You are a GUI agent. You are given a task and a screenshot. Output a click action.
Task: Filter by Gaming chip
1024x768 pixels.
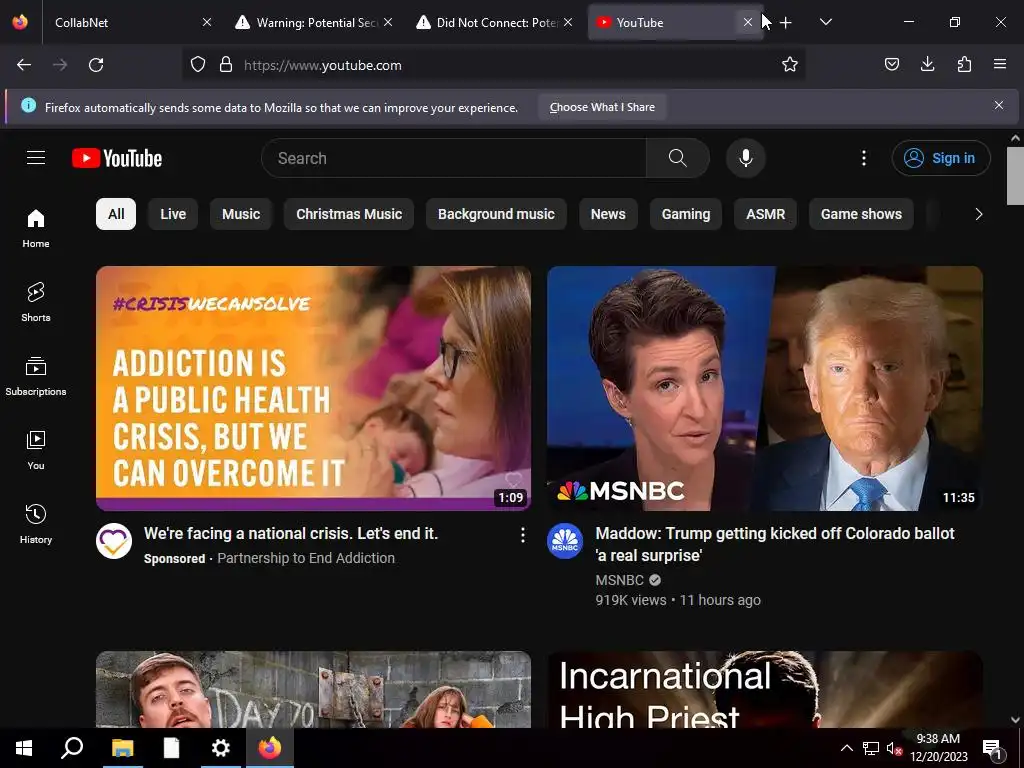click(x=686, y=214)
